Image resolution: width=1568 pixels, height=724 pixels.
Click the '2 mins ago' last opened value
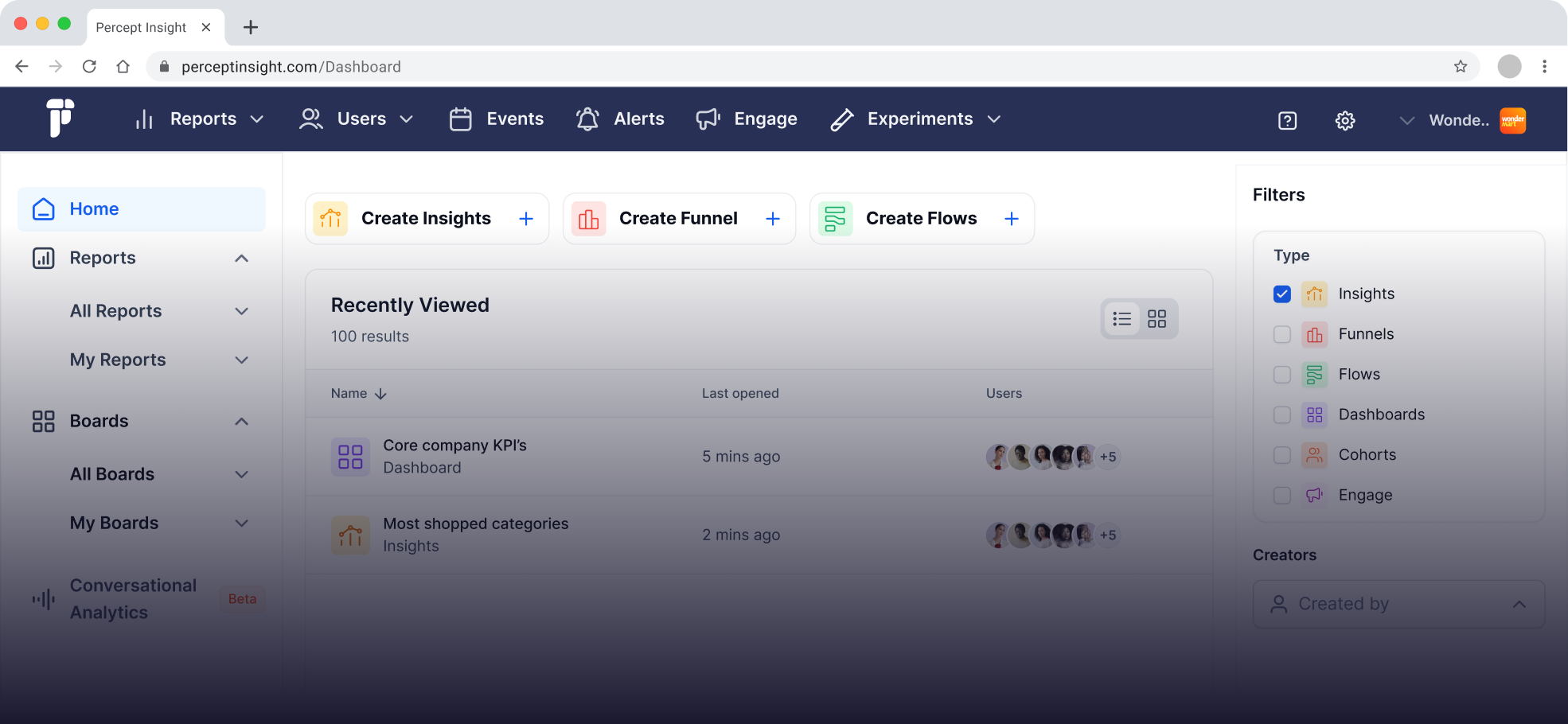[x=741, y=535]
